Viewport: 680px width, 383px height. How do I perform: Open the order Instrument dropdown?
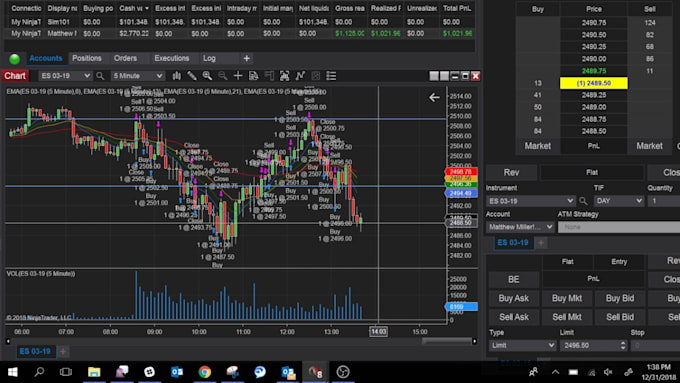(x=531, y=201)
